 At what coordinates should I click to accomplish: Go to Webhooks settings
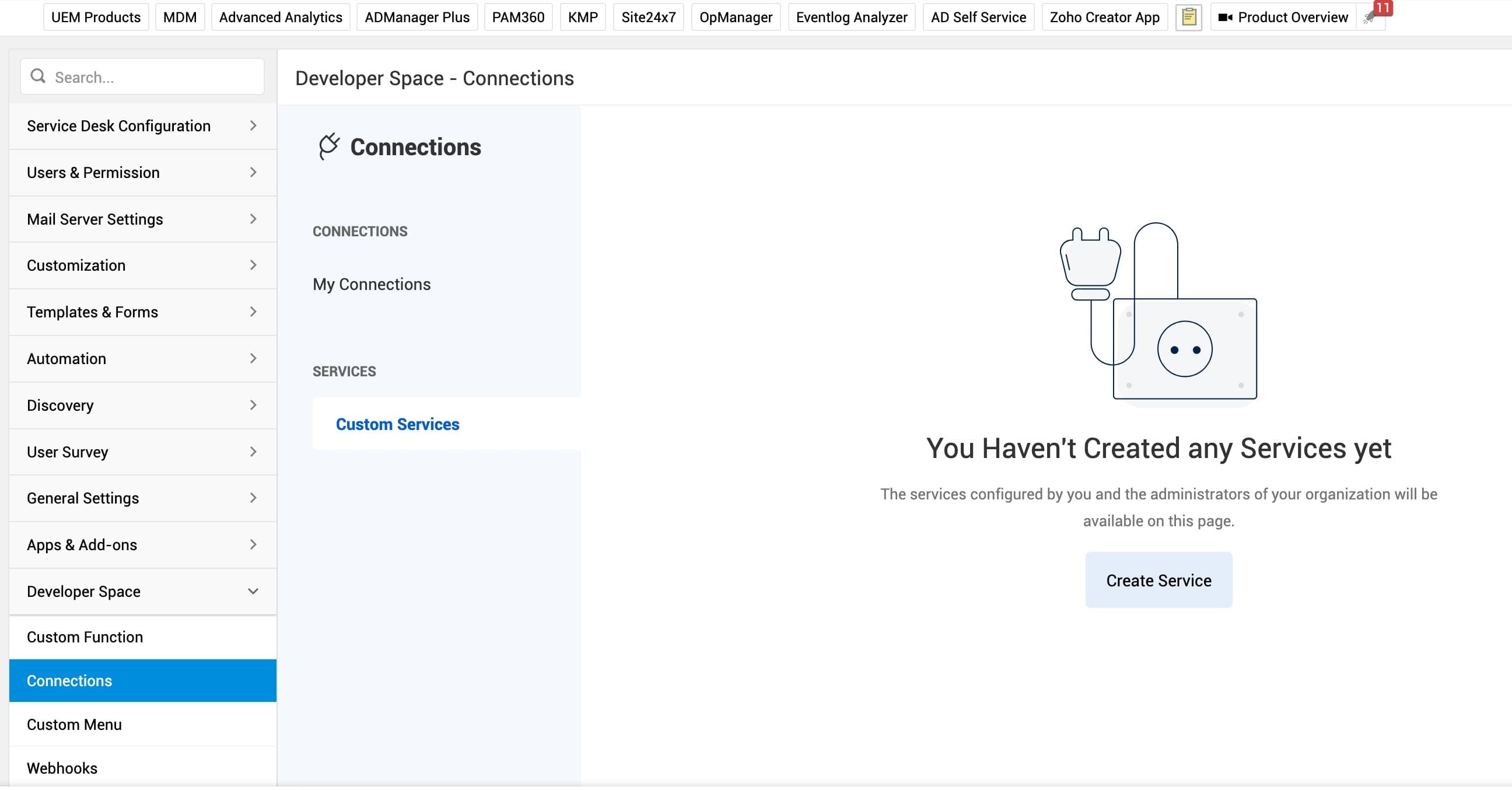tap(62, 768)
